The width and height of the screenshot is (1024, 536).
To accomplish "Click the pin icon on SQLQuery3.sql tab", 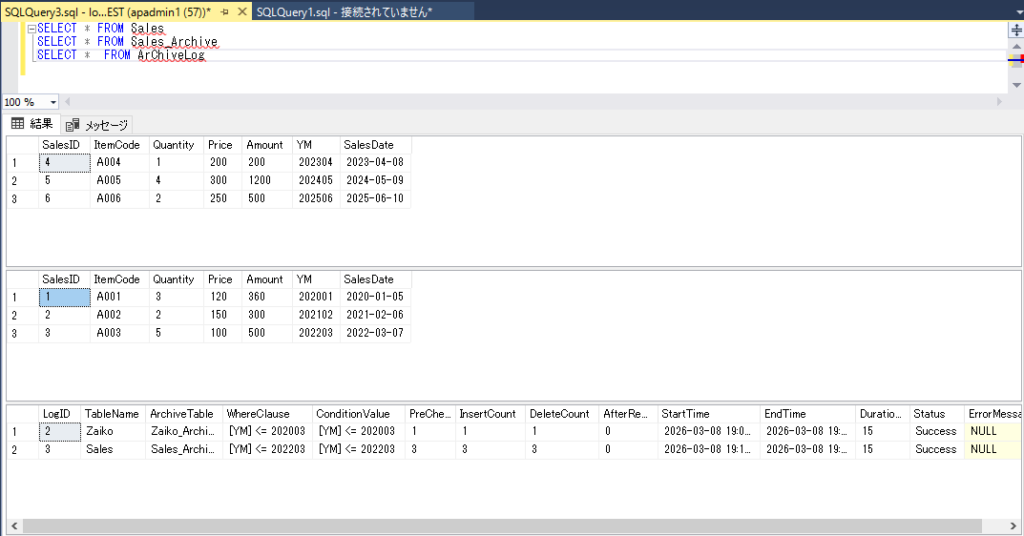I will [x=225, y=11].
